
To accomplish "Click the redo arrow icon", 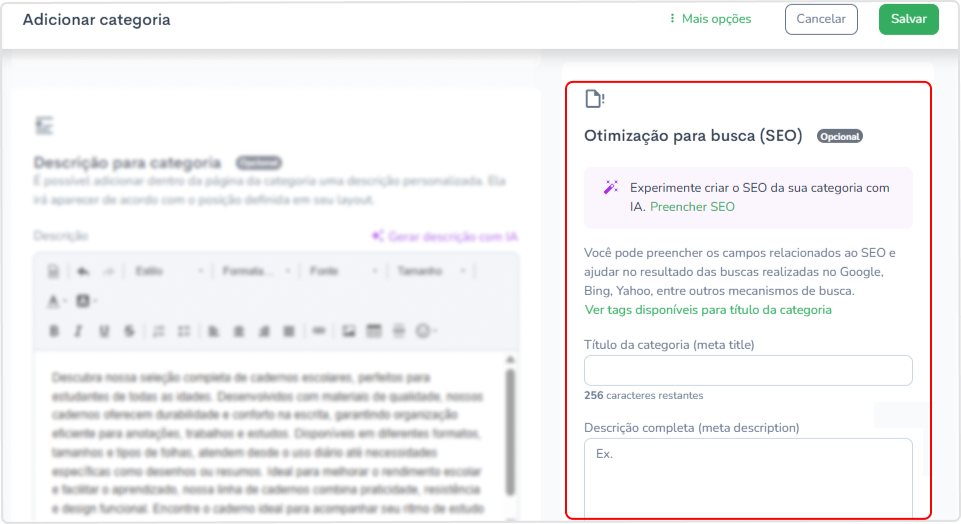I will (x=108, y=271).
